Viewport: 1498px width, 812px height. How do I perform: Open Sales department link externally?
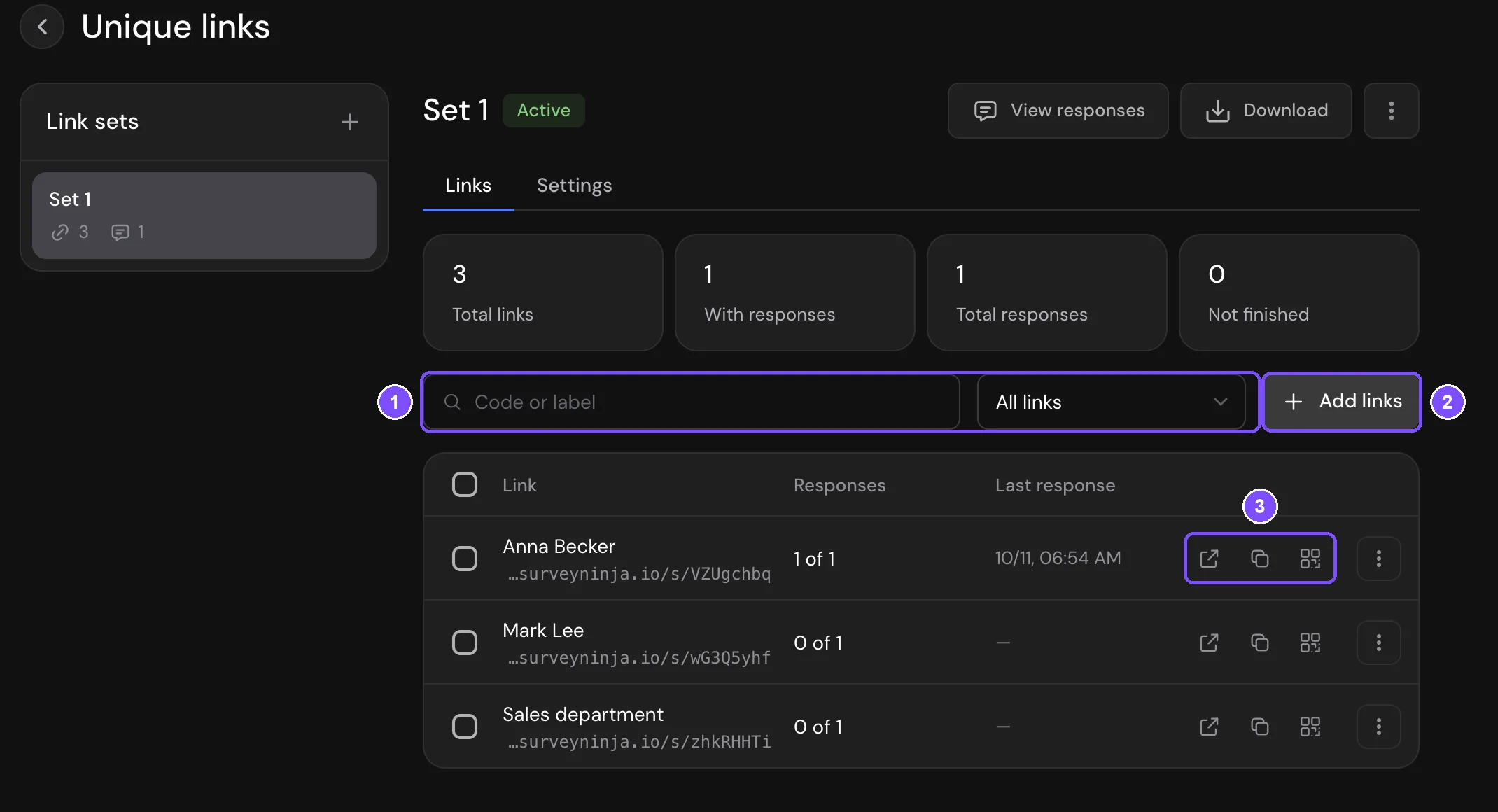[x=1209, y=727]
